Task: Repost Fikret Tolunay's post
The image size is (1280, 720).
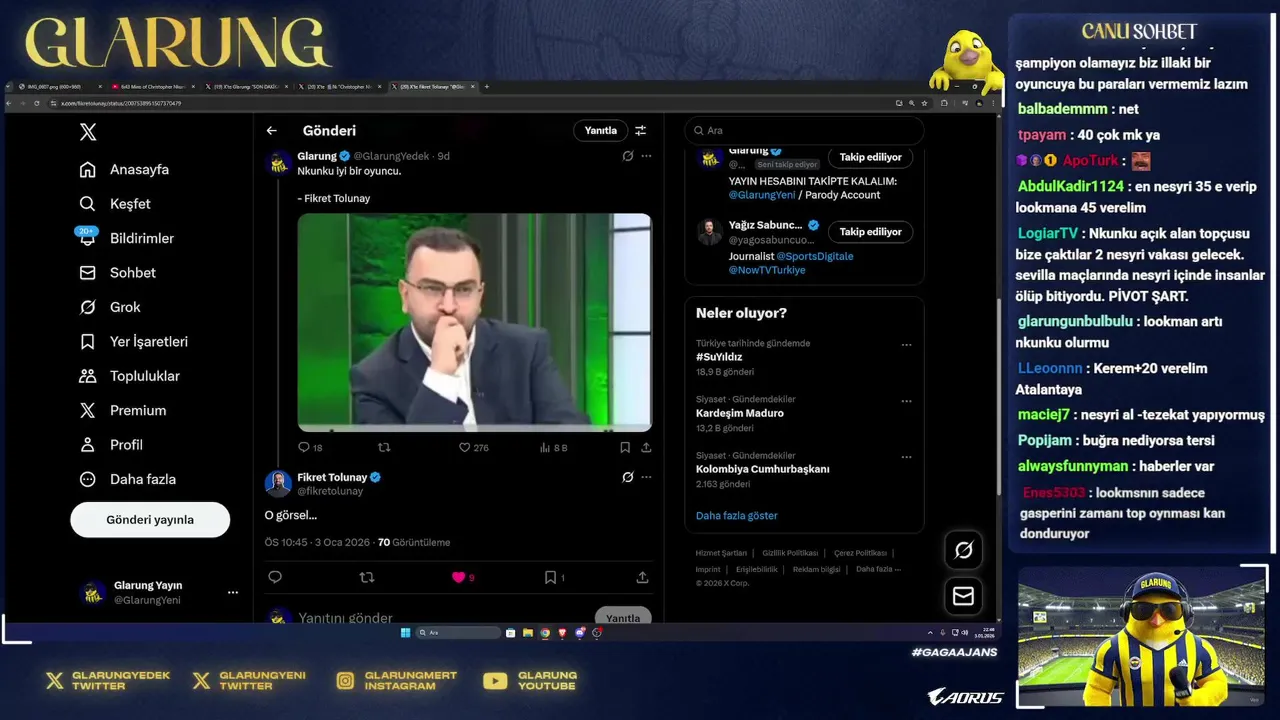Action: point(367,577)
